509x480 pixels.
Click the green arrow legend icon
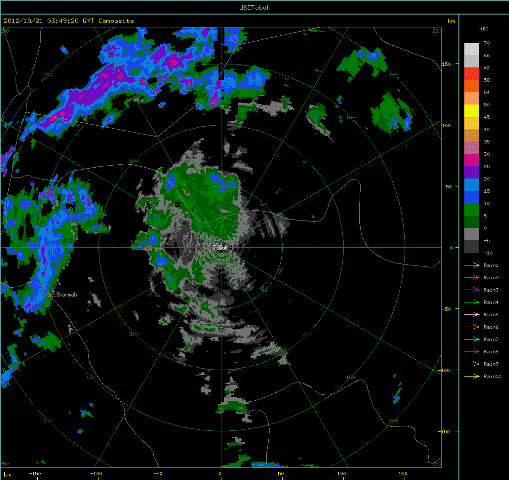pos(471,302)
